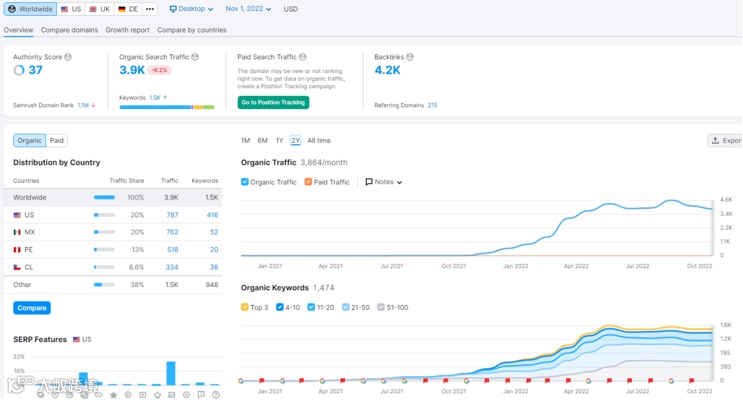Toggle the 11-20 keywords checkbox
Screen dimensions: 743x400
point(311,307)
